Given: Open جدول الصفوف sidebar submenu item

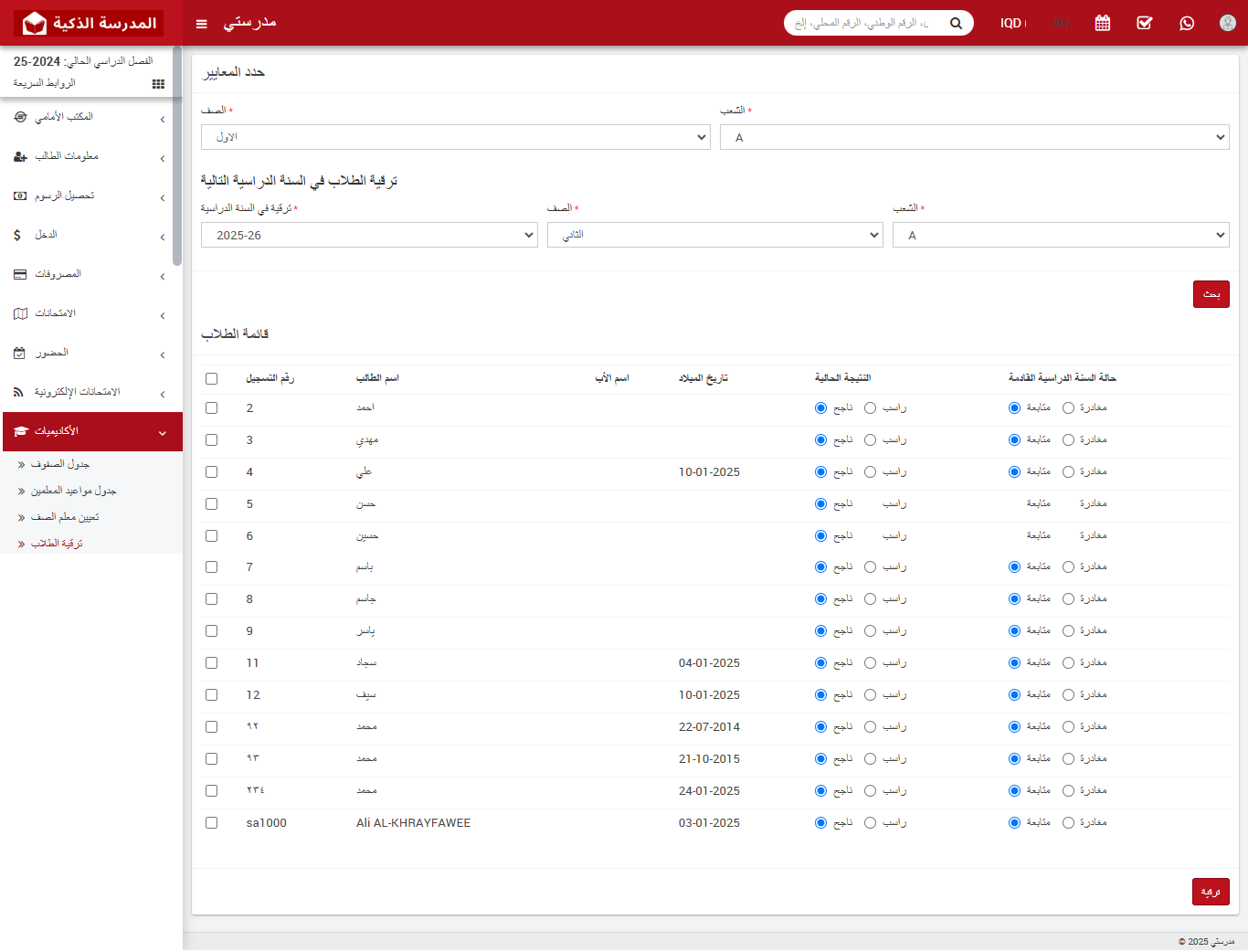Looking at the screenshot, I should [x=60, y=464].
